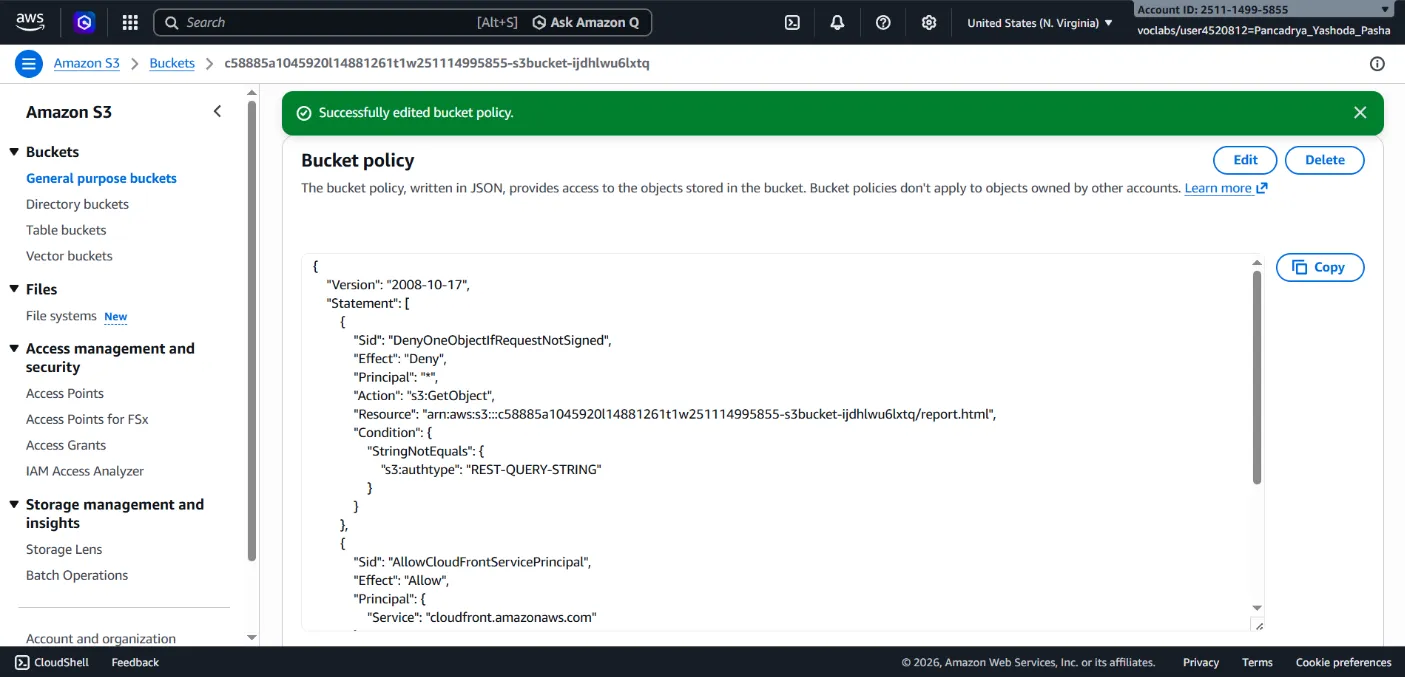Go to Buckets breadcrumb
This screenshot has width=1405, height=677.
click(x=172, y=63)
